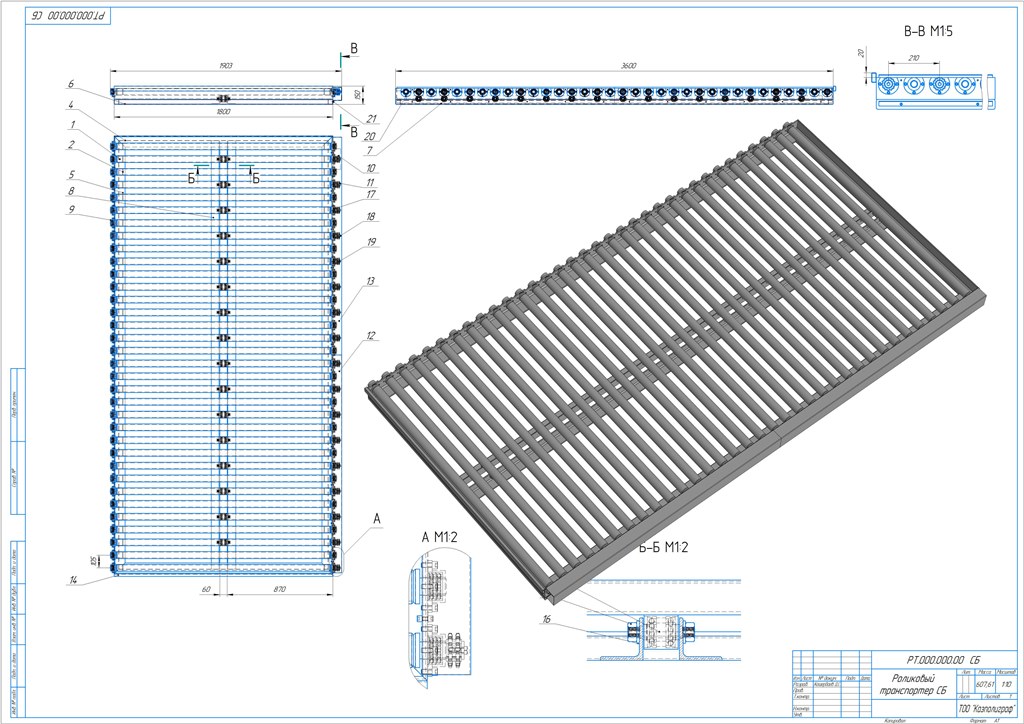Click the company name ТОО "Казполиграф"
The height and width of the screenshot is (724, 1024).
(985, 707)
